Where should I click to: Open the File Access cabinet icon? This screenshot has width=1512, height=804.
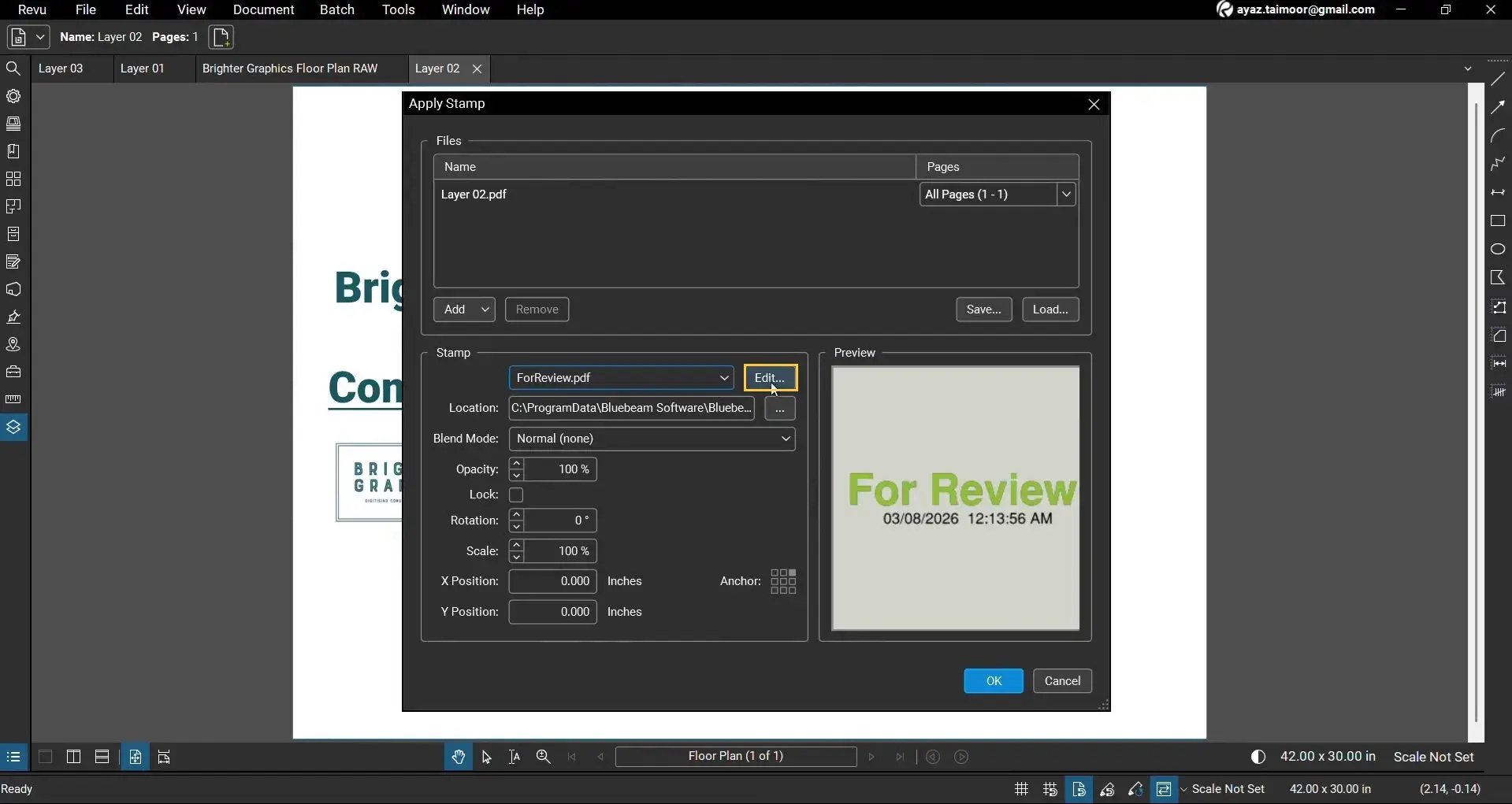(x=13, y=234)
